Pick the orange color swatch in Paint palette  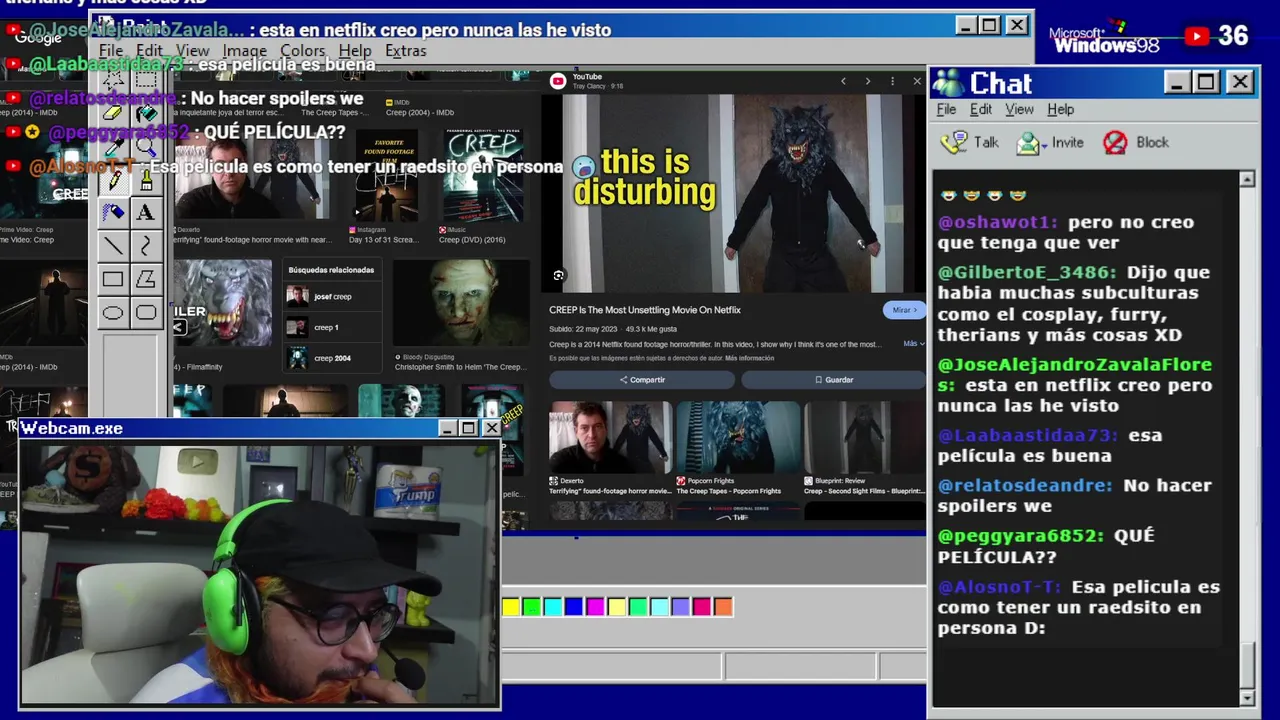[x=723, y=606]
